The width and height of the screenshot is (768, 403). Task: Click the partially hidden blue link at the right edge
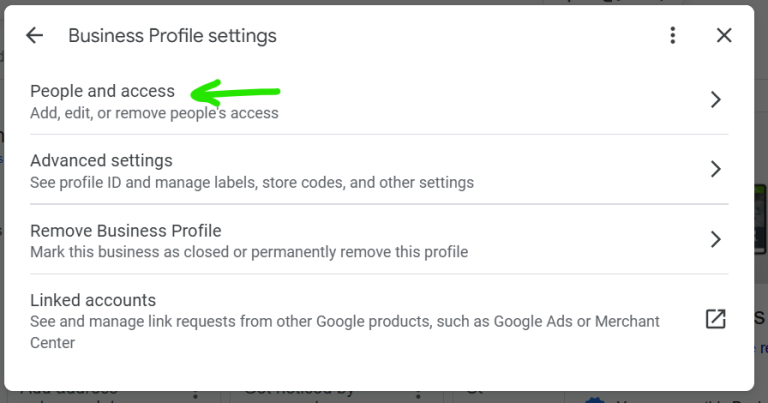pos(762,348)
